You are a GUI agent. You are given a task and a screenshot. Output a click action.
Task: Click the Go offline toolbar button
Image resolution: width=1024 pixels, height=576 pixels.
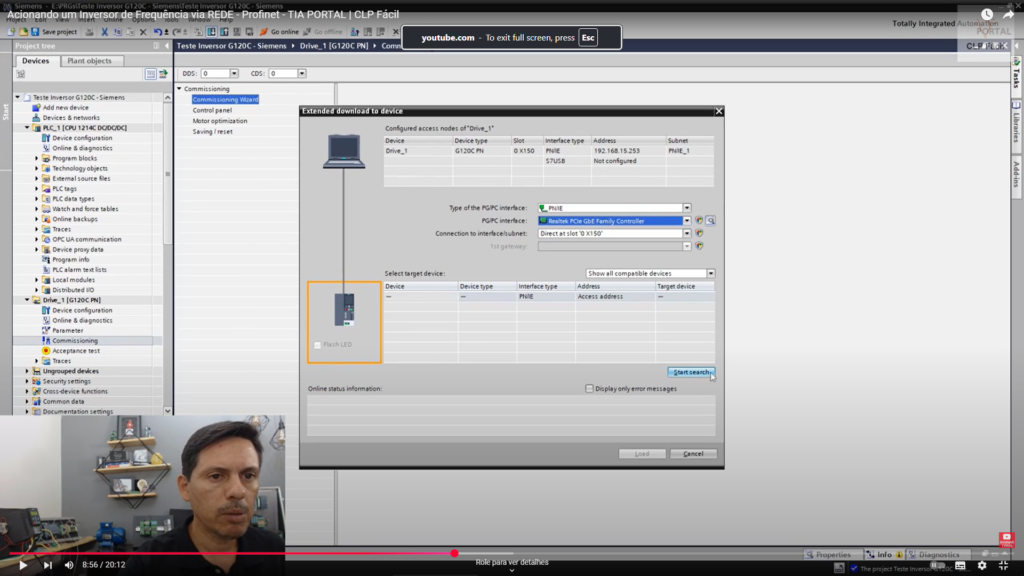(323, 32)
